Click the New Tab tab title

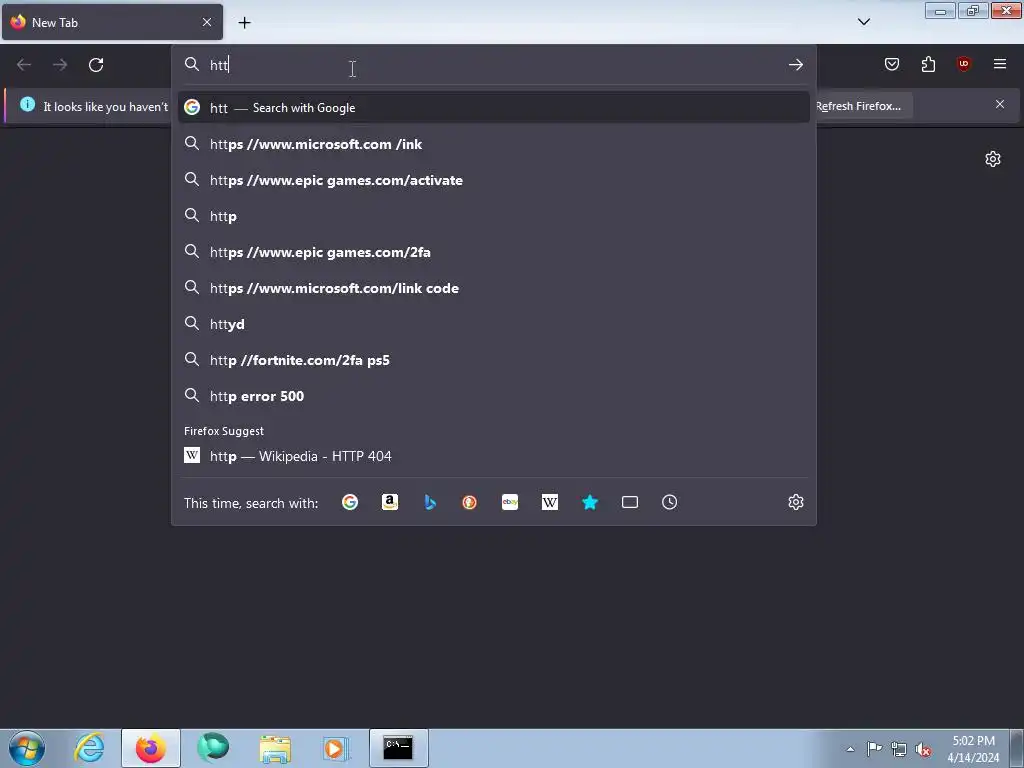click(55, 23)
